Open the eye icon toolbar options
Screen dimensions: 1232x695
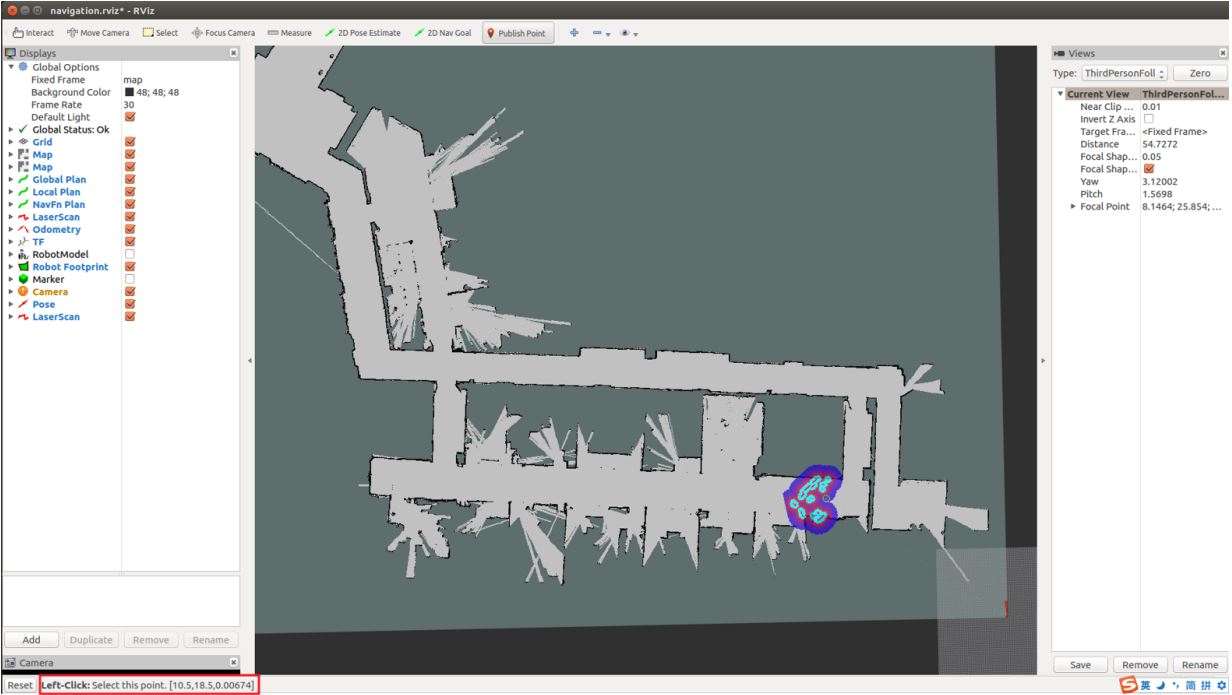(x=628, y=32)
